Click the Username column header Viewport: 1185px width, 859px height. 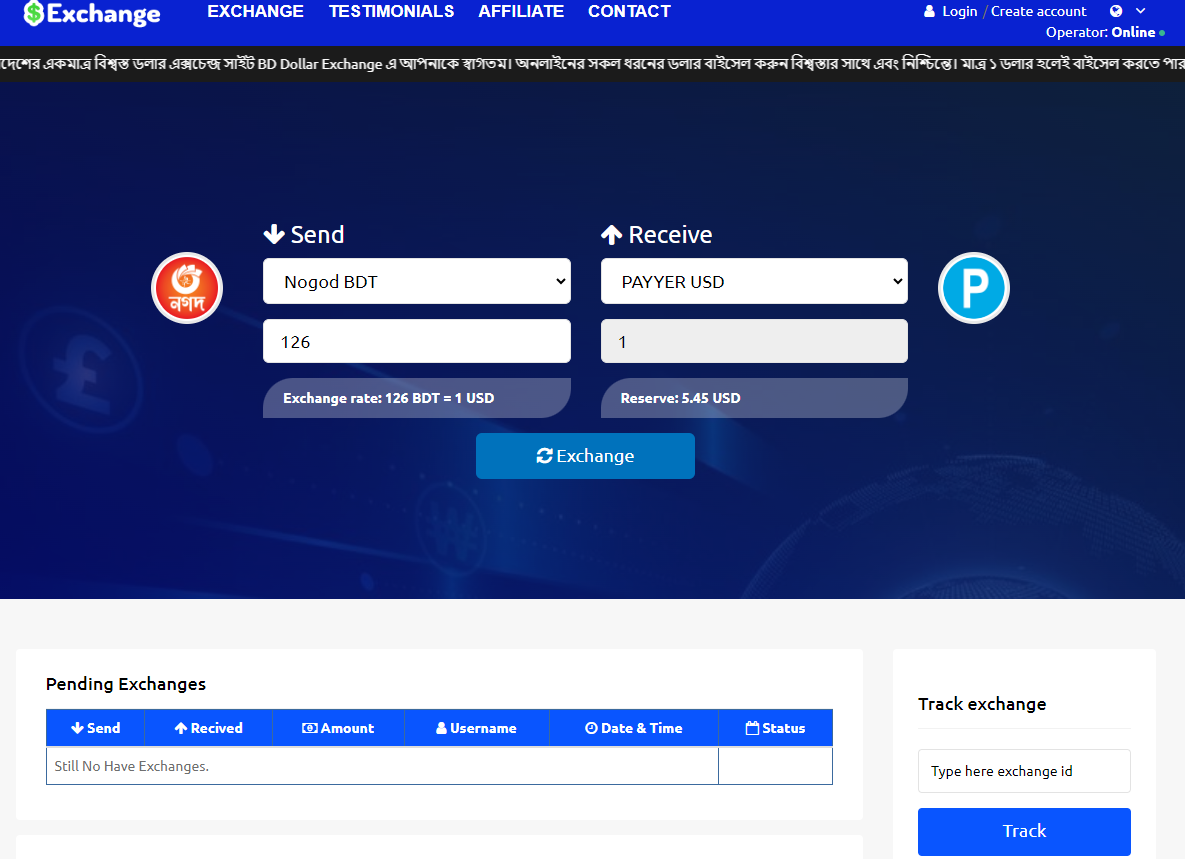click(x=476, y=728)
